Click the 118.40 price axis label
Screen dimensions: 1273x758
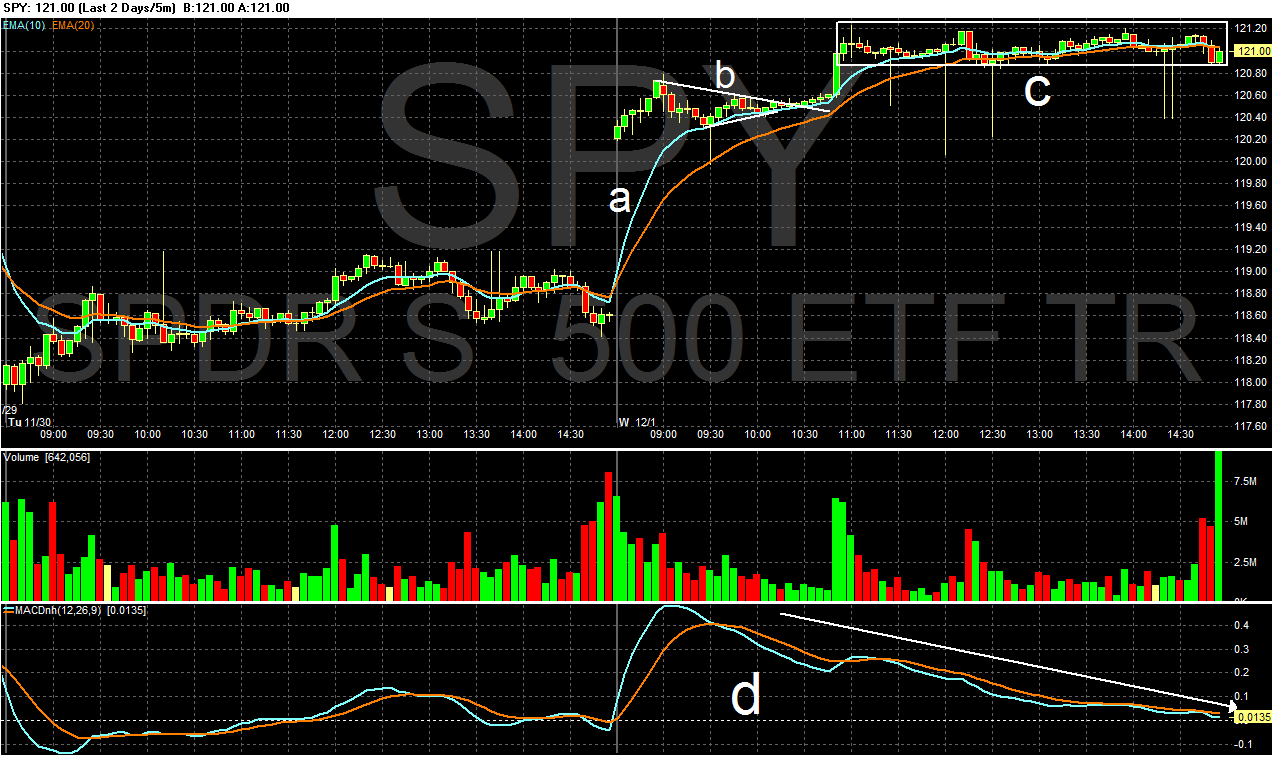click(1253, 338)
